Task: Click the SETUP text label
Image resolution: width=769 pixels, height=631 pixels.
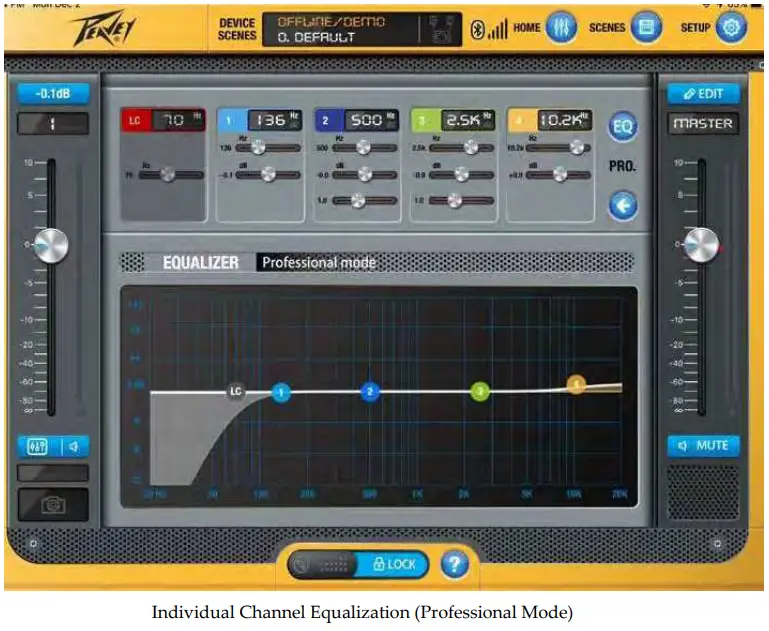Action: (695, 27)
